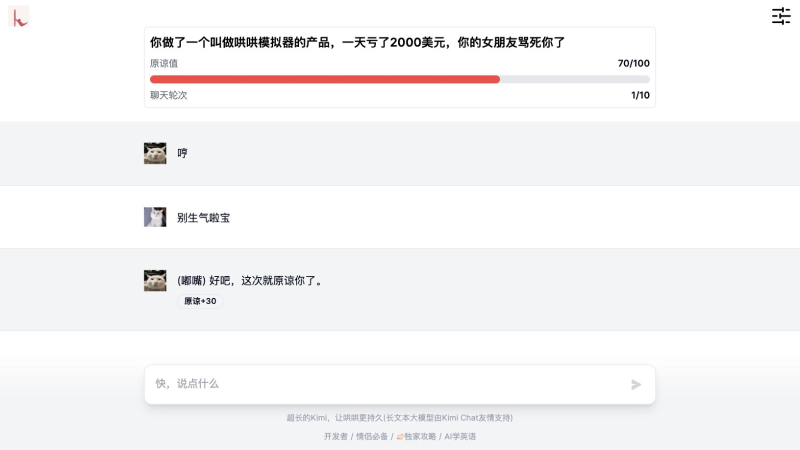800x450 pixels.
Task: Click the avatar beside the 好吧 reply
Action: point(155,280)
